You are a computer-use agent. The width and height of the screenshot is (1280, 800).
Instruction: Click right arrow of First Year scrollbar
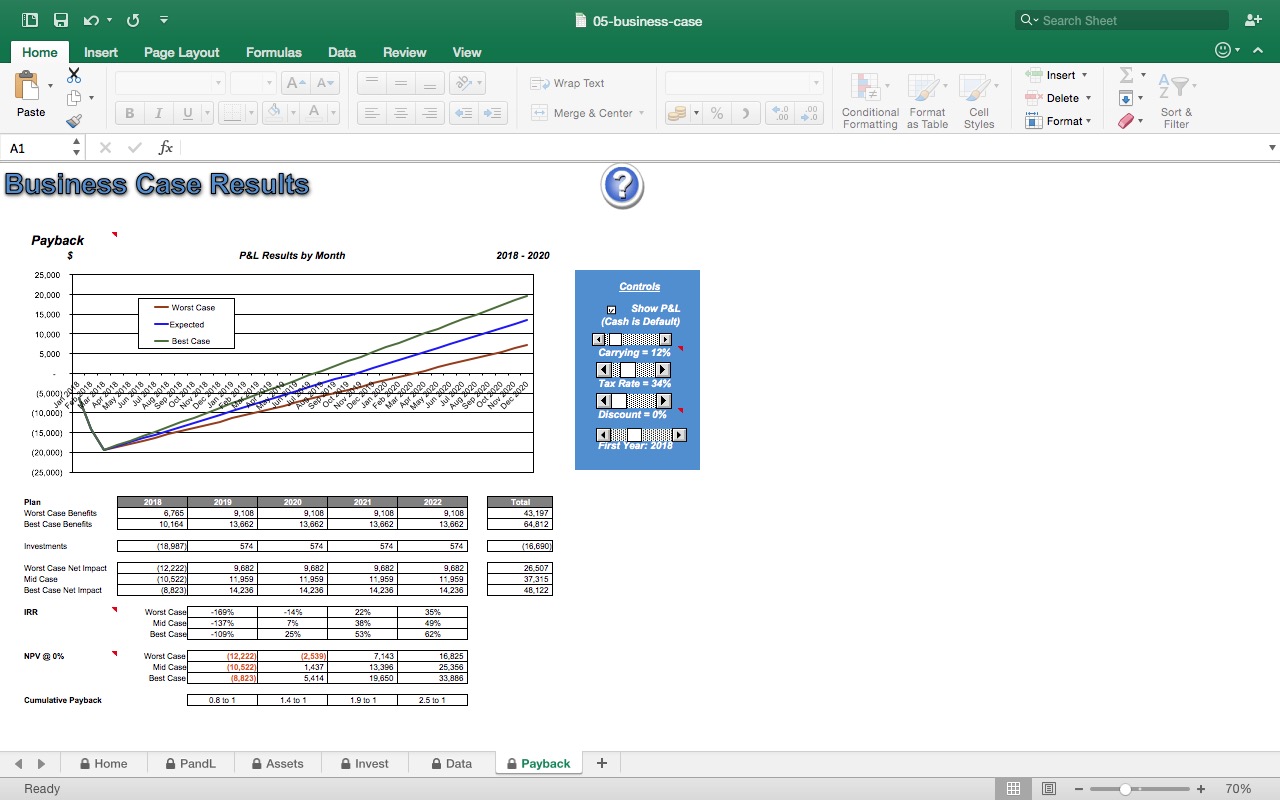pyautogui.click(x=680, y=435)
